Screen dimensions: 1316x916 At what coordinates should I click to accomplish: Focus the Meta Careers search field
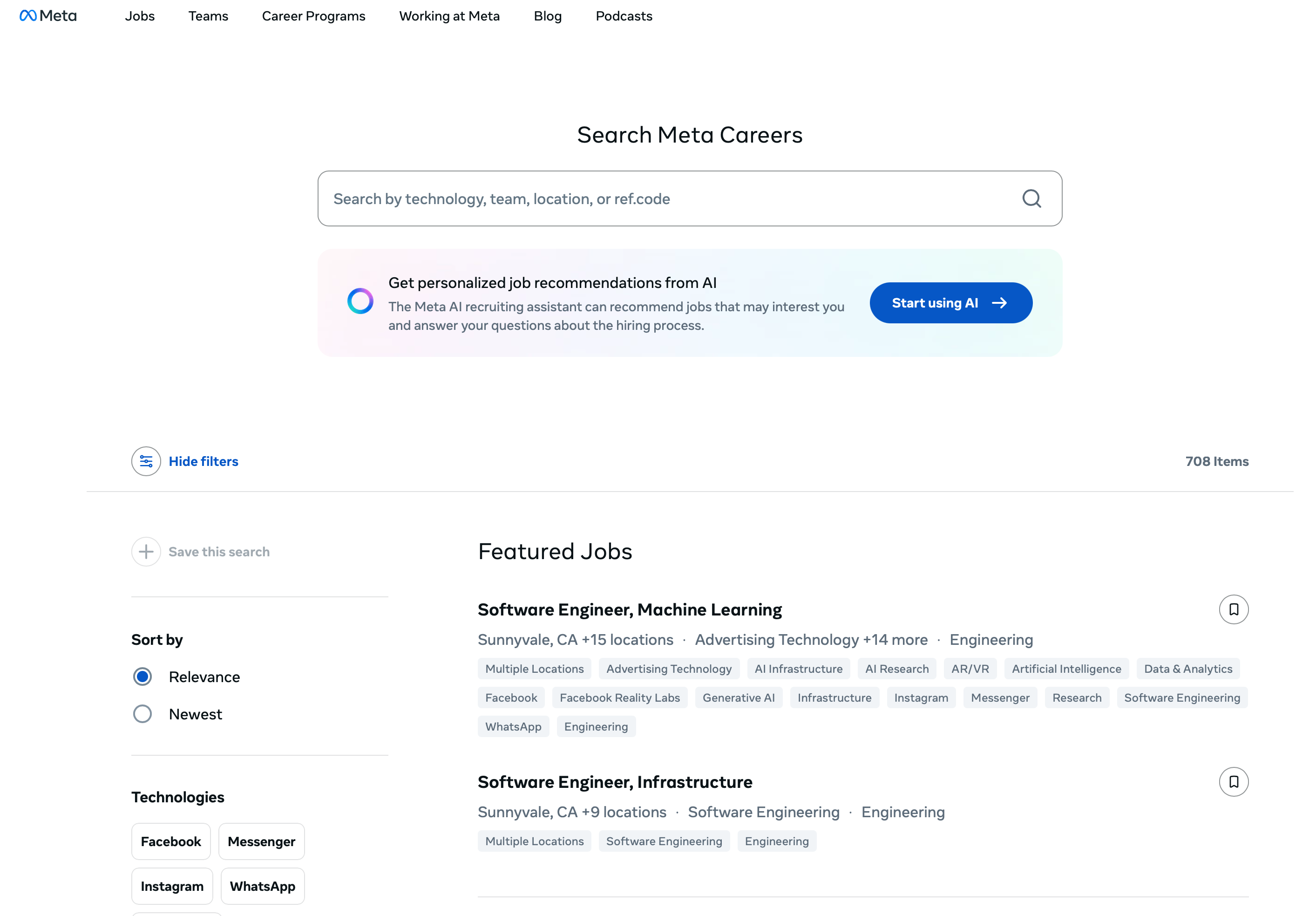[x=690, y=198]
